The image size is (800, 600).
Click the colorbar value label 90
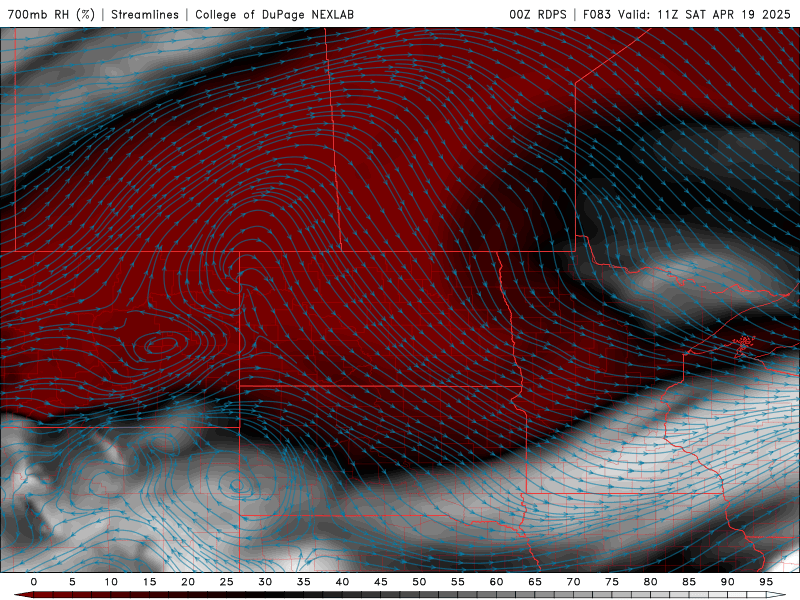click(x=727, y=582)
